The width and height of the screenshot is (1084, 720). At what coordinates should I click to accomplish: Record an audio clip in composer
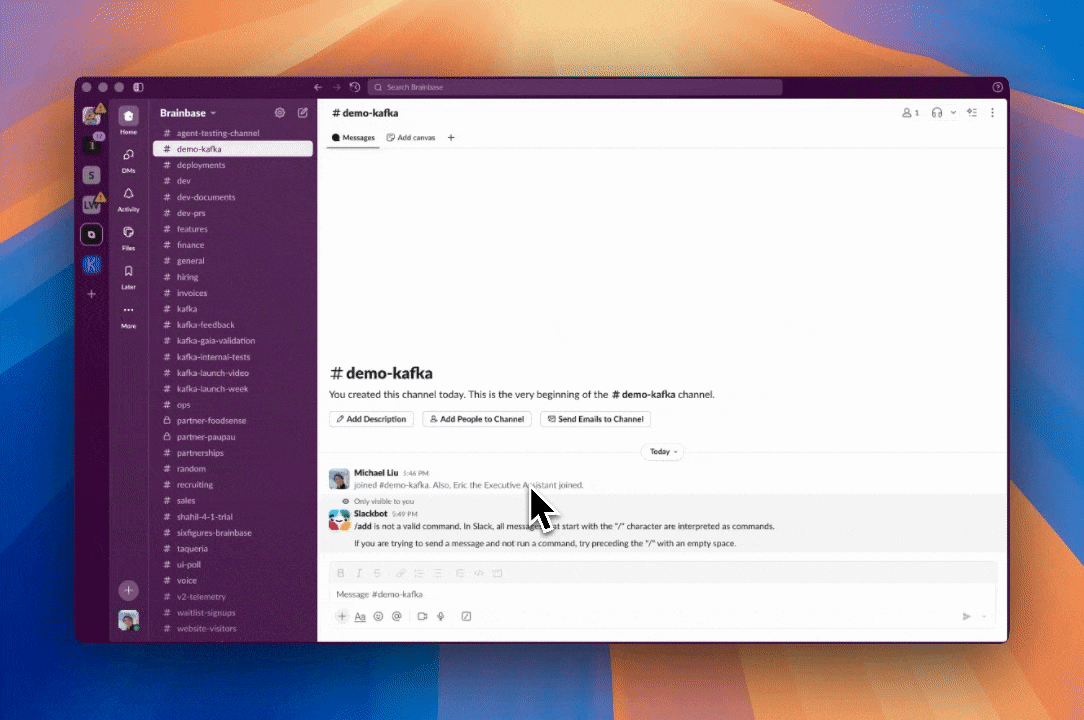[x=441, y=616]
